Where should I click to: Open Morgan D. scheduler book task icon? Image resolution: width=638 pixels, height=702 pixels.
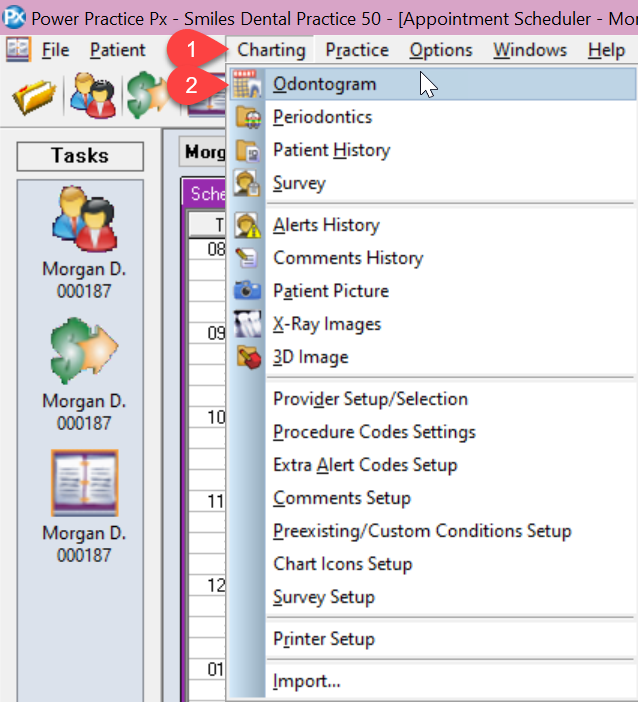[x=84, y=483]
